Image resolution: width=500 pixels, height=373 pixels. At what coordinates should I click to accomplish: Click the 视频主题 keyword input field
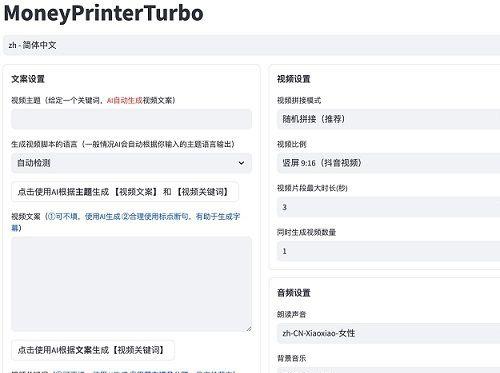point(131,119)
